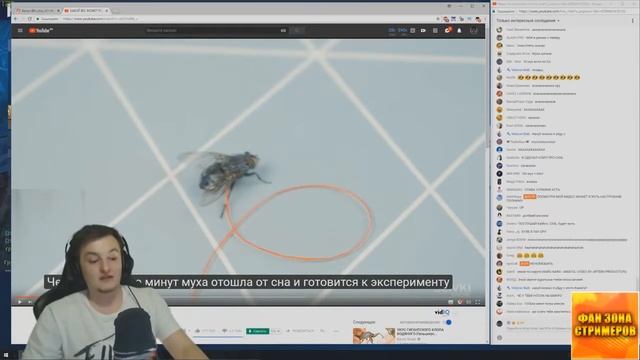Open the Windows Start button
This screenshot has width=640, height=360.
tap(5, 355)
